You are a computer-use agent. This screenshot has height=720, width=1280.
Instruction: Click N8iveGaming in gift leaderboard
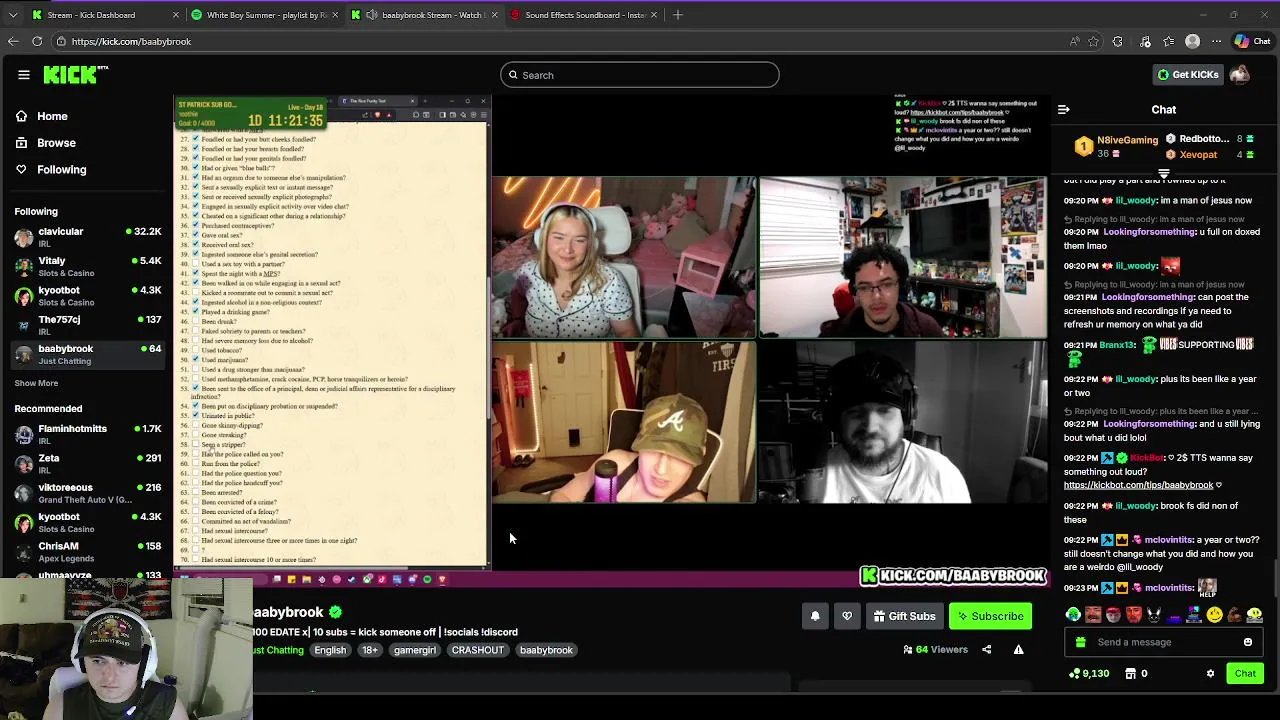[1127, 140]
